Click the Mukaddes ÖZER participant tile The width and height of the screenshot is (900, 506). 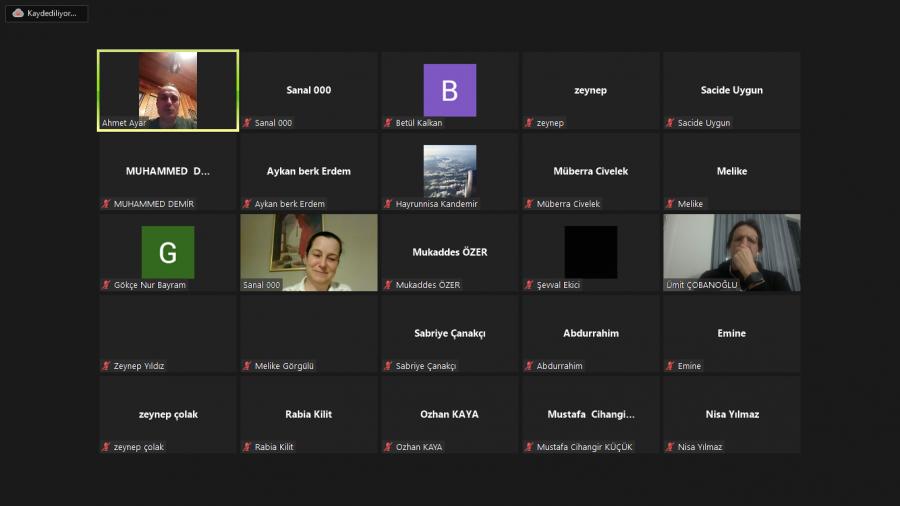pyautogui.click(x=449, y=253)
